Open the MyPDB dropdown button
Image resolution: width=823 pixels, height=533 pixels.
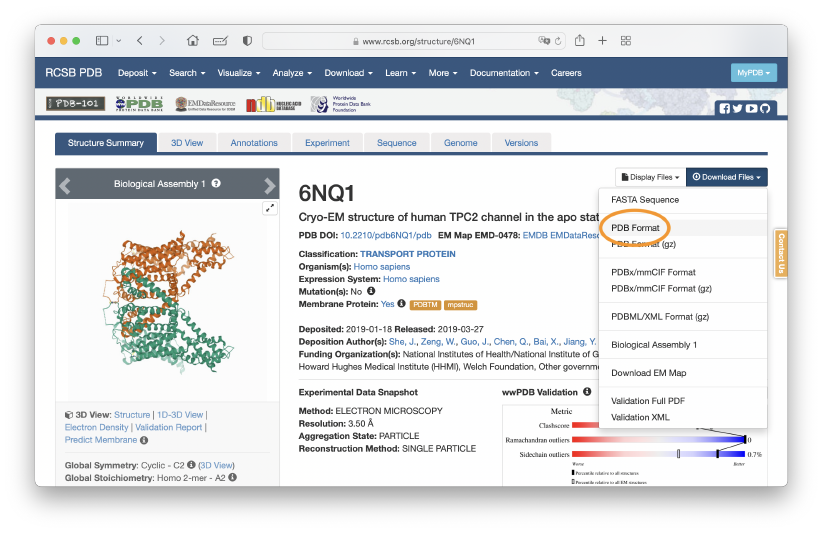754,72
